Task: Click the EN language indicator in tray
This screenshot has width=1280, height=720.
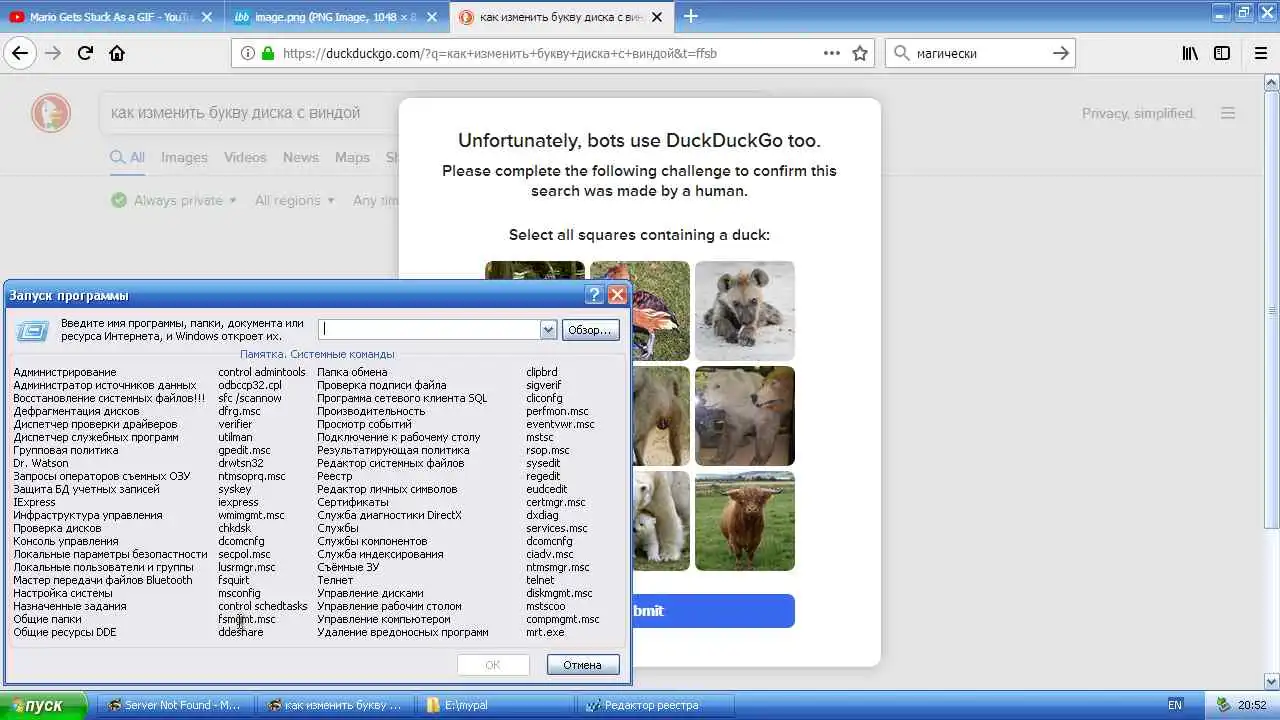Action: click(1175, 705)
